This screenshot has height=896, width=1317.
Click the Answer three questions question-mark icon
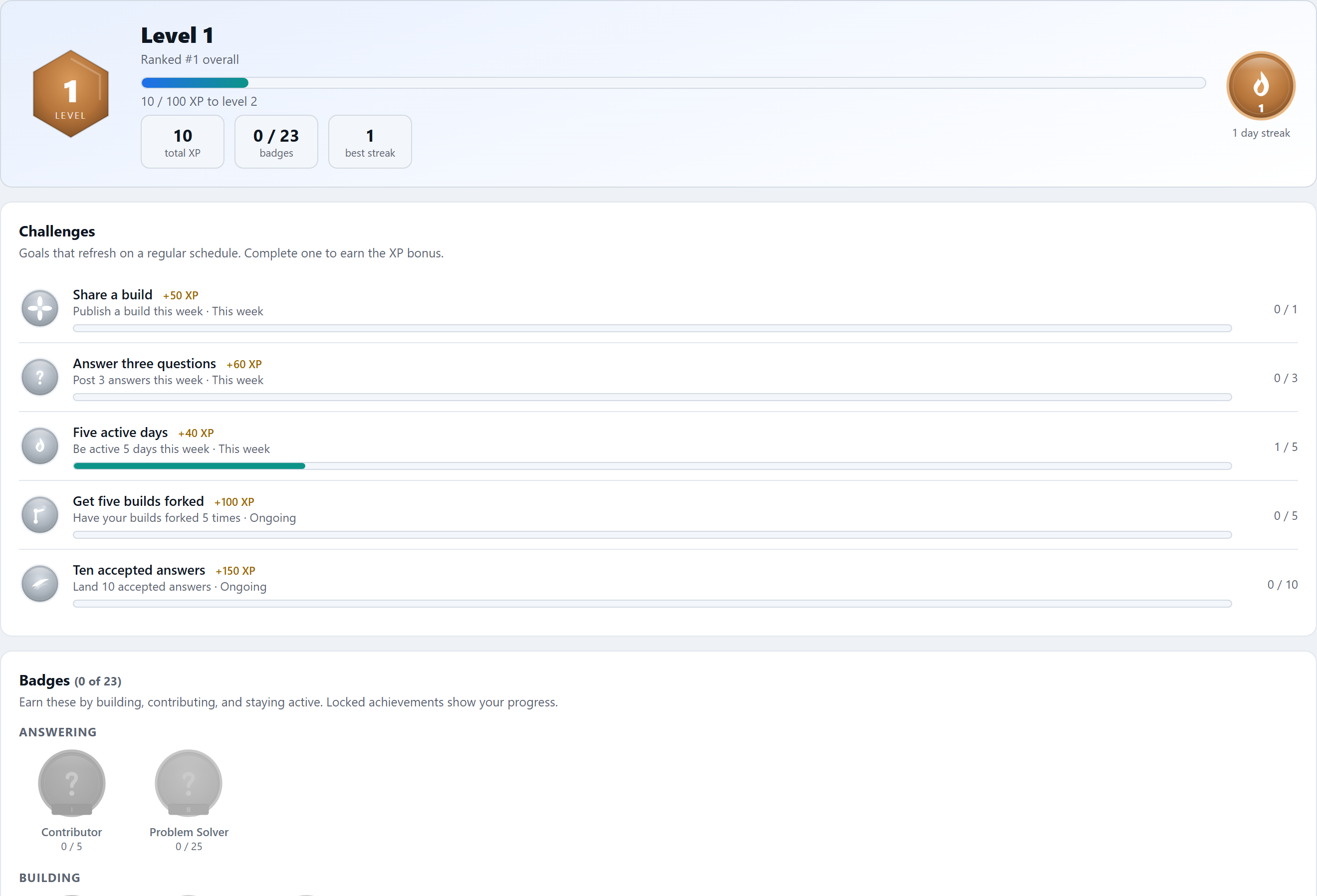pos(40,377)
